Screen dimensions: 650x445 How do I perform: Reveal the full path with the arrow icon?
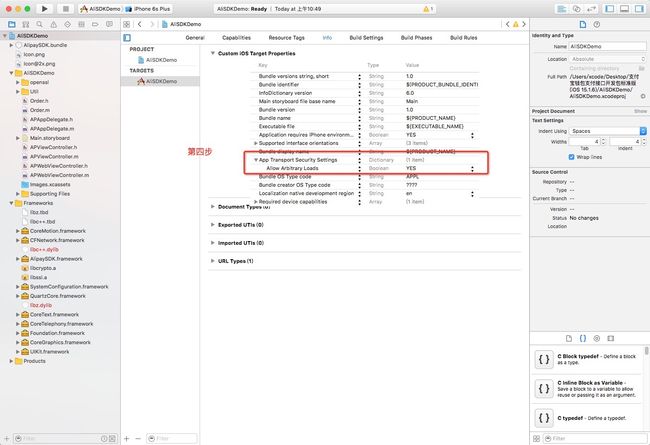(x=643, y=96)
